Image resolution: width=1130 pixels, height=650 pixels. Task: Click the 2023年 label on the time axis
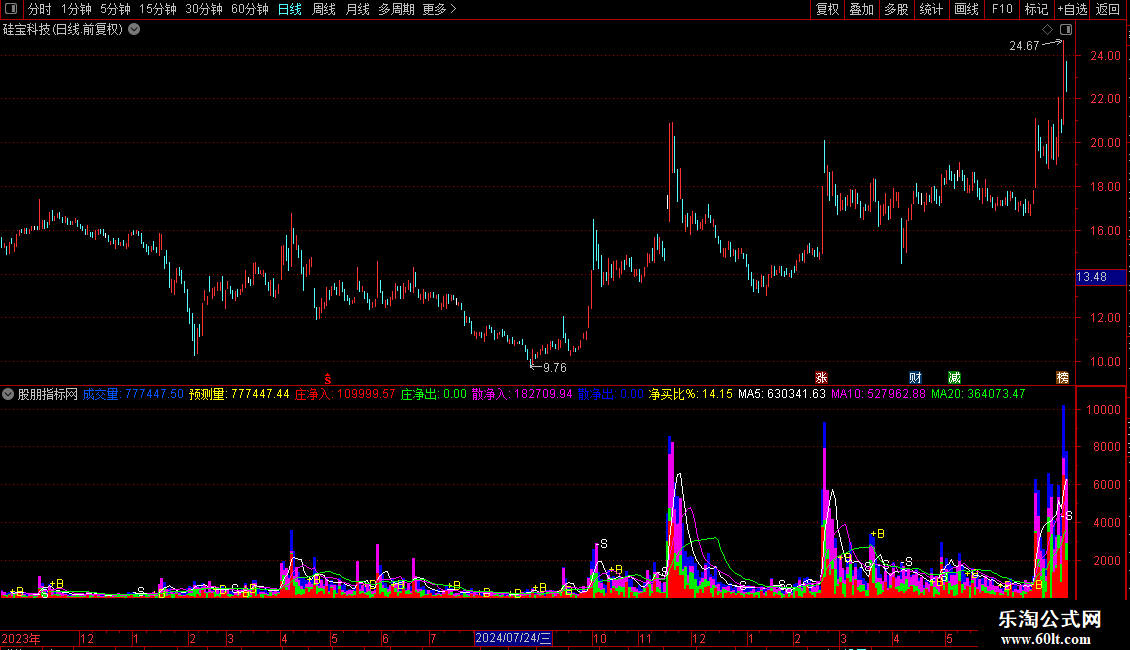point(21,638)
